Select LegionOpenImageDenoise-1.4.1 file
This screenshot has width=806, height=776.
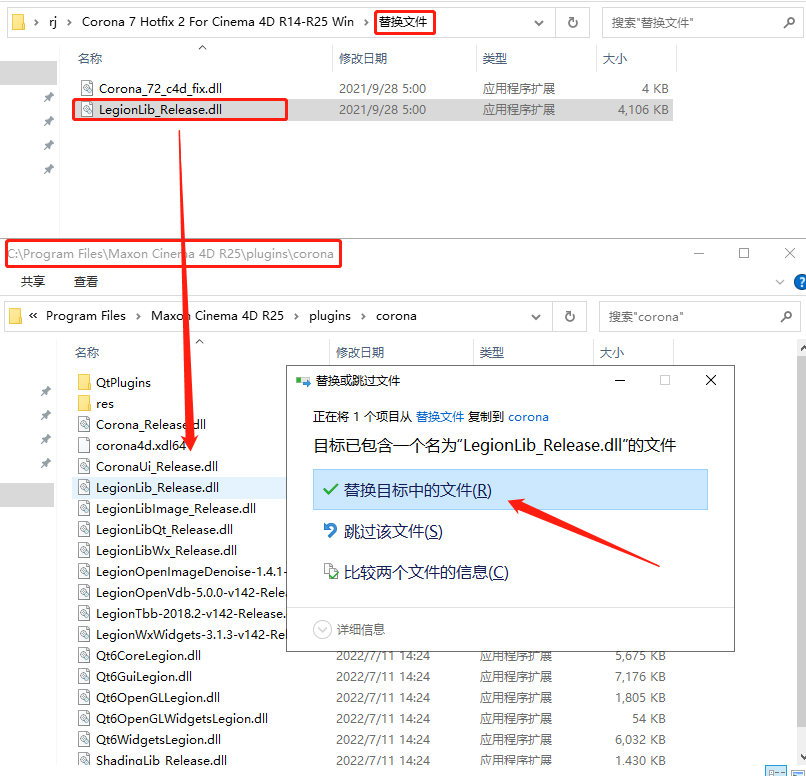coord(191,572)
